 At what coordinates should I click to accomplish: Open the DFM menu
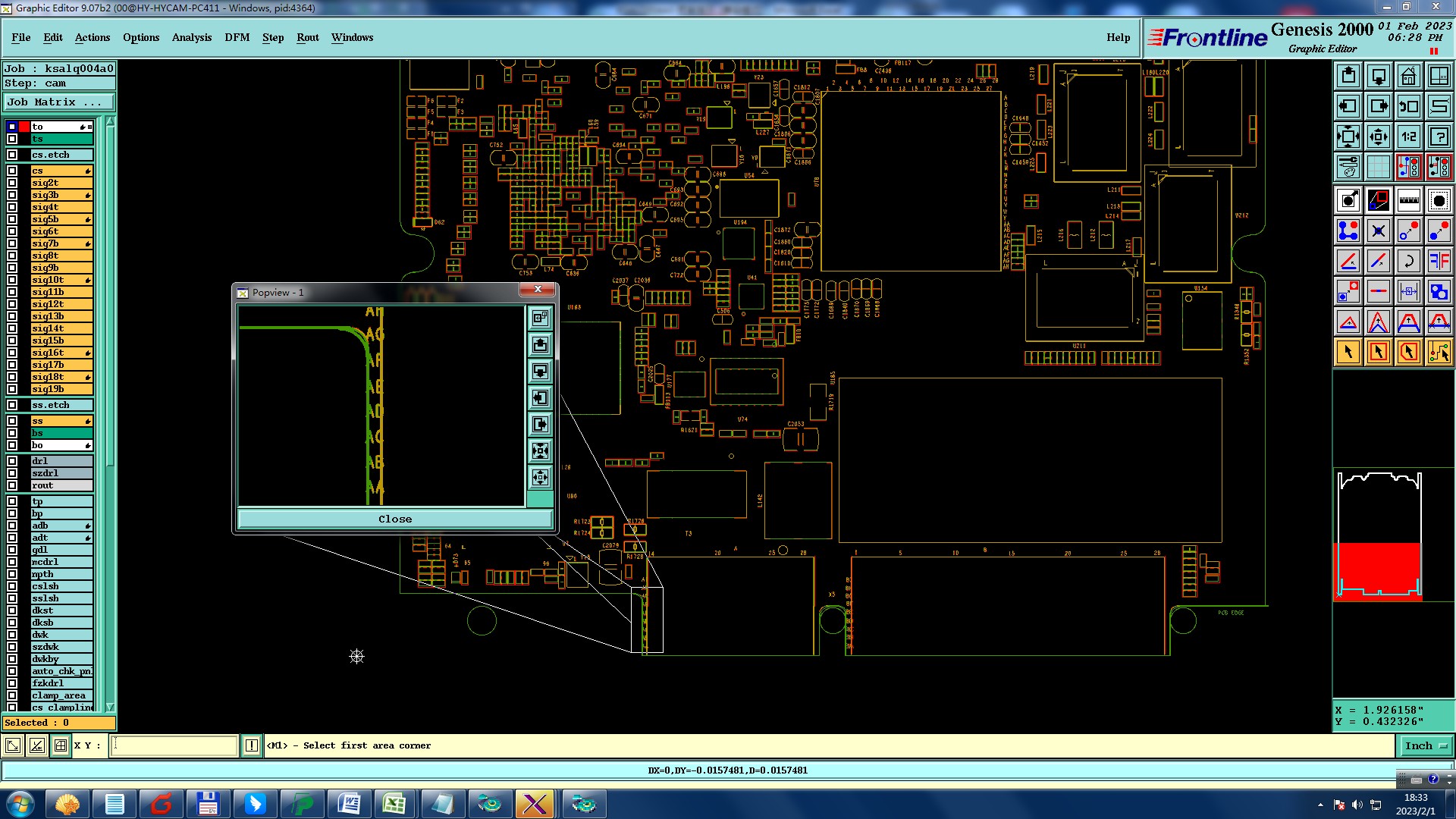237,37
